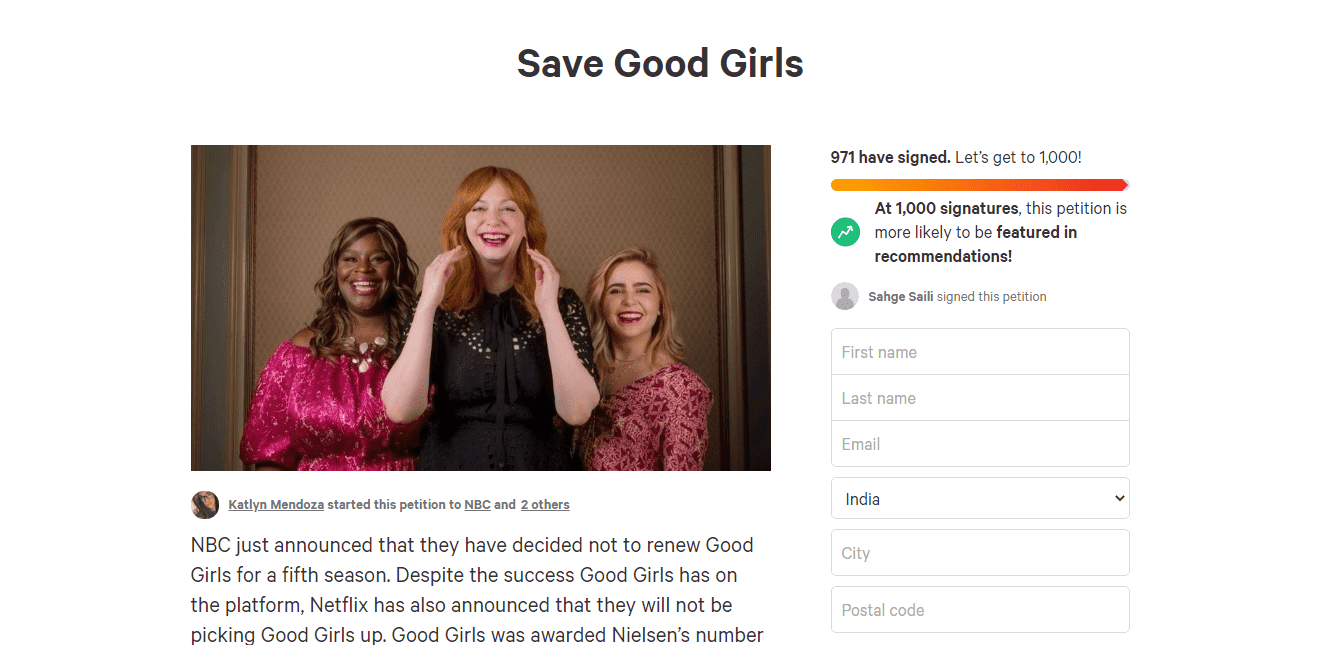Click the Sahge Saili signer name
Image resolution: width=1329 pixels, height=645 pixels.
tap(900, 297)
